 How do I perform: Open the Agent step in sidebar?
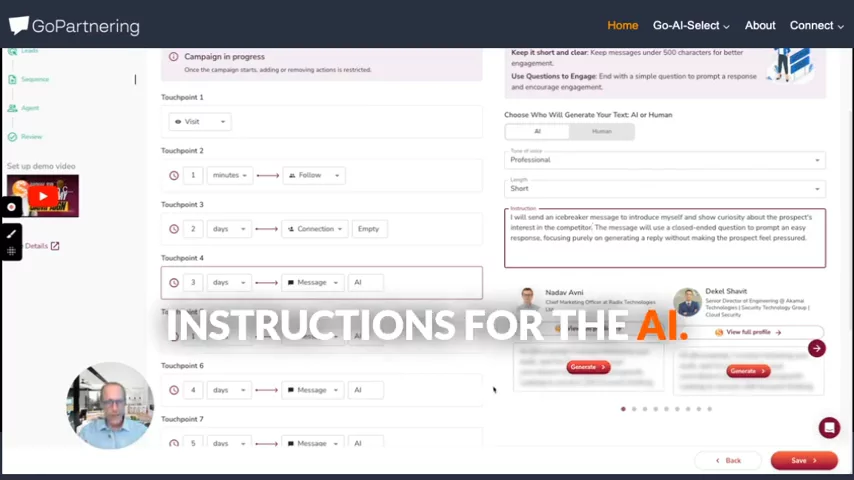tap(30, 108)
